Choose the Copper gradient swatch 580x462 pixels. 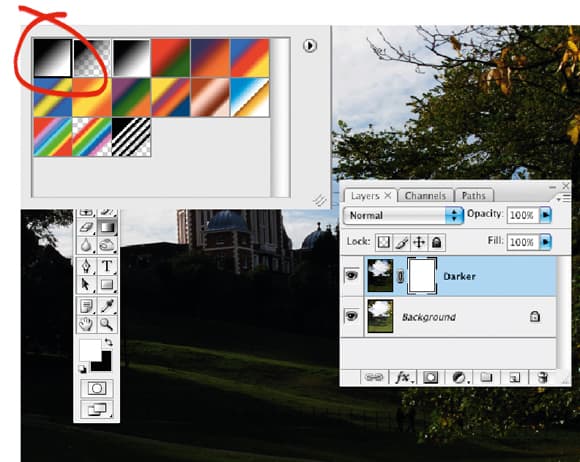[x=210, y=97]
